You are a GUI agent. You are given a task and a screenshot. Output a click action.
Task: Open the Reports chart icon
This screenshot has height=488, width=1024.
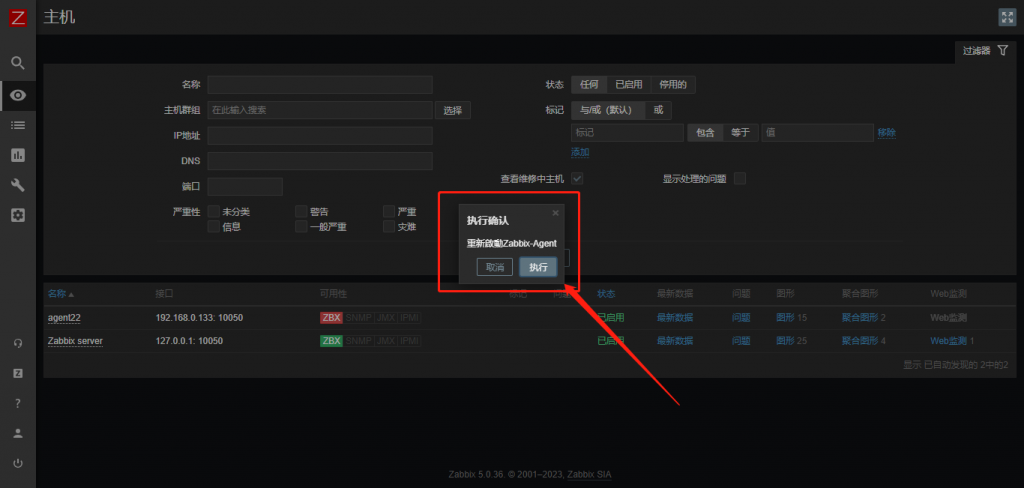pos(18,155)
